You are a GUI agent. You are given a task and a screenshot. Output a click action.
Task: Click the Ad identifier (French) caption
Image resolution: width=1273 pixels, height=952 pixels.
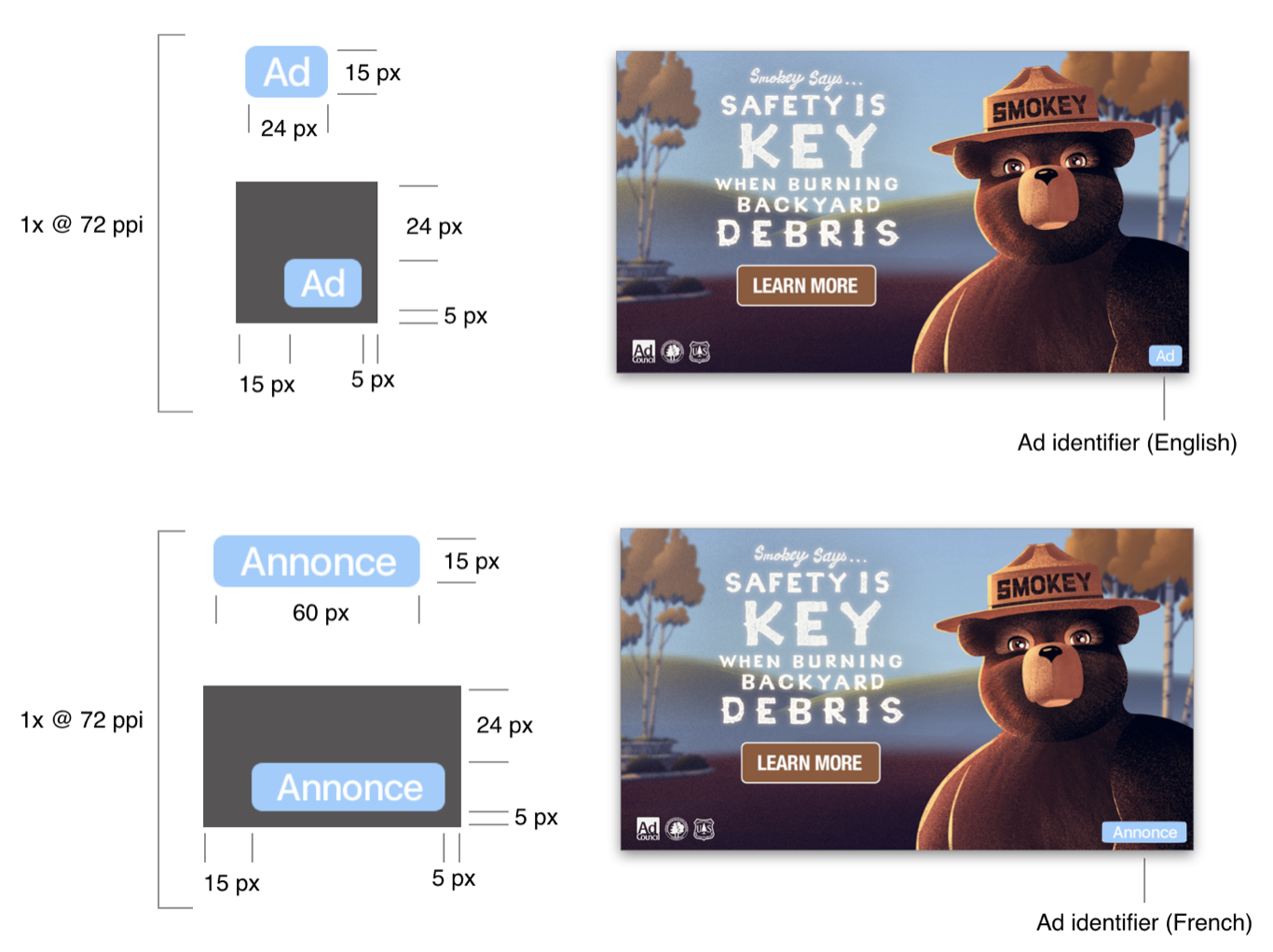[1143, 922]
